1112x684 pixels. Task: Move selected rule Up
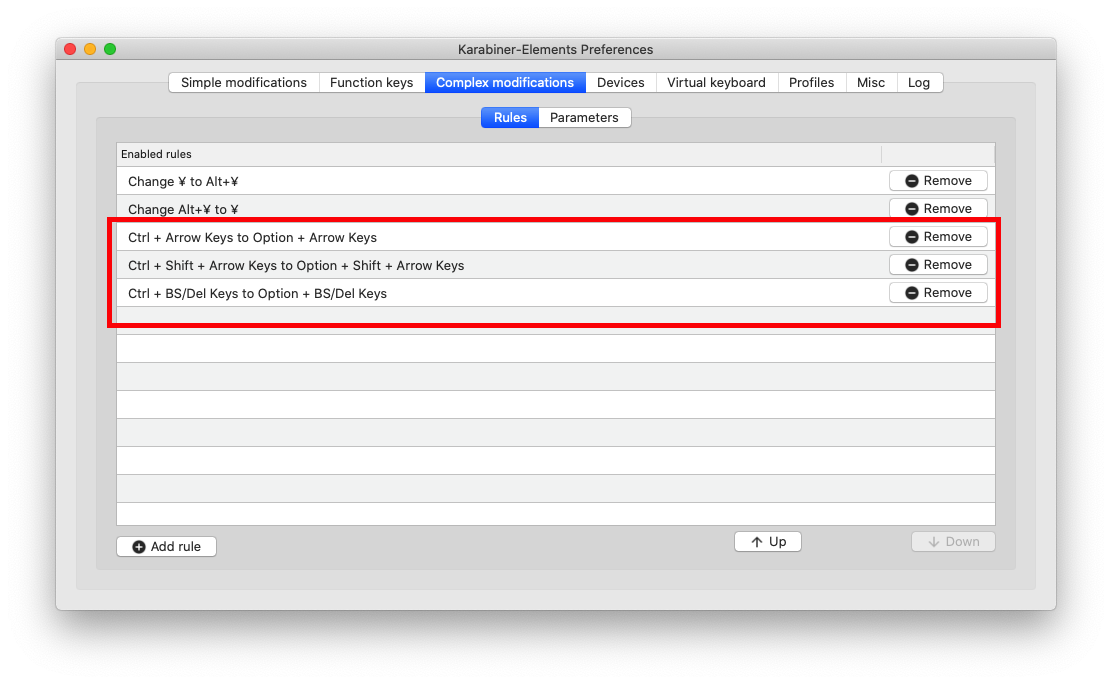768,541
